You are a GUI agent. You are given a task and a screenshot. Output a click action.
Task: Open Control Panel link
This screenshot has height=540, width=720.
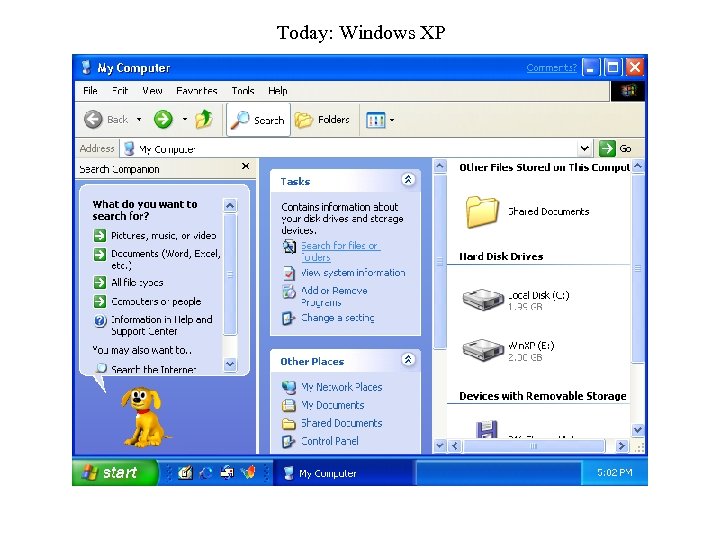330,441
